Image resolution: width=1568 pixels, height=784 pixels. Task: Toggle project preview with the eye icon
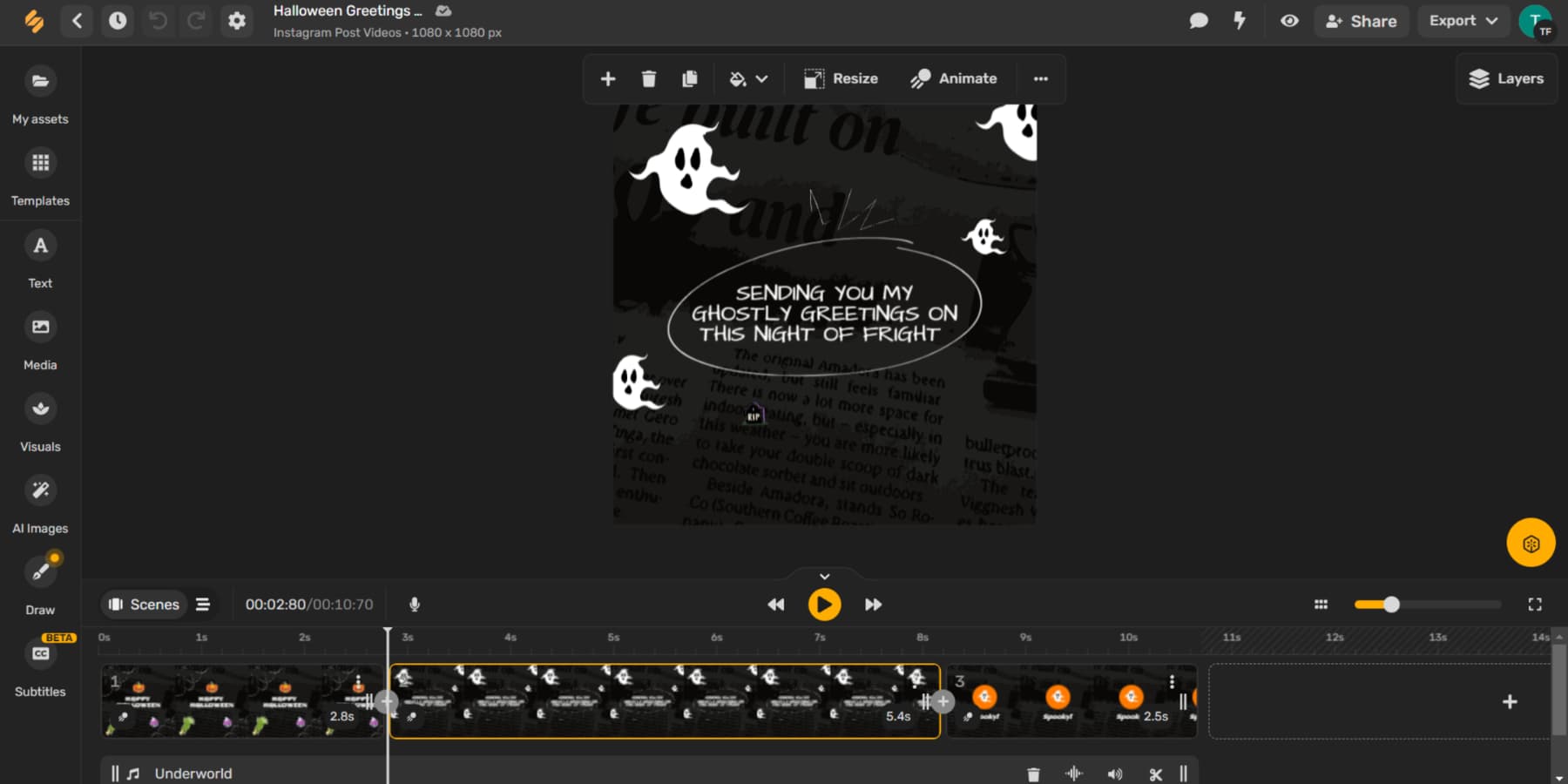tap(1289, 21)
